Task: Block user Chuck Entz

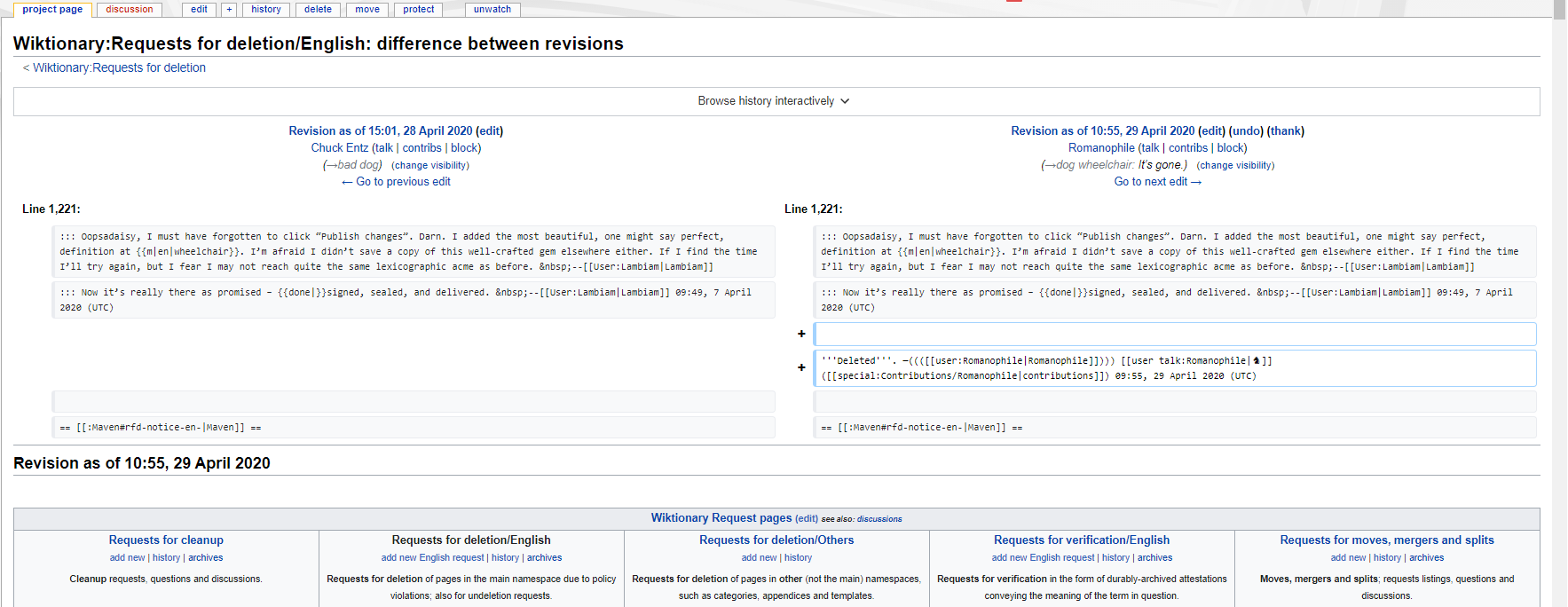Action: pos(464,148)
